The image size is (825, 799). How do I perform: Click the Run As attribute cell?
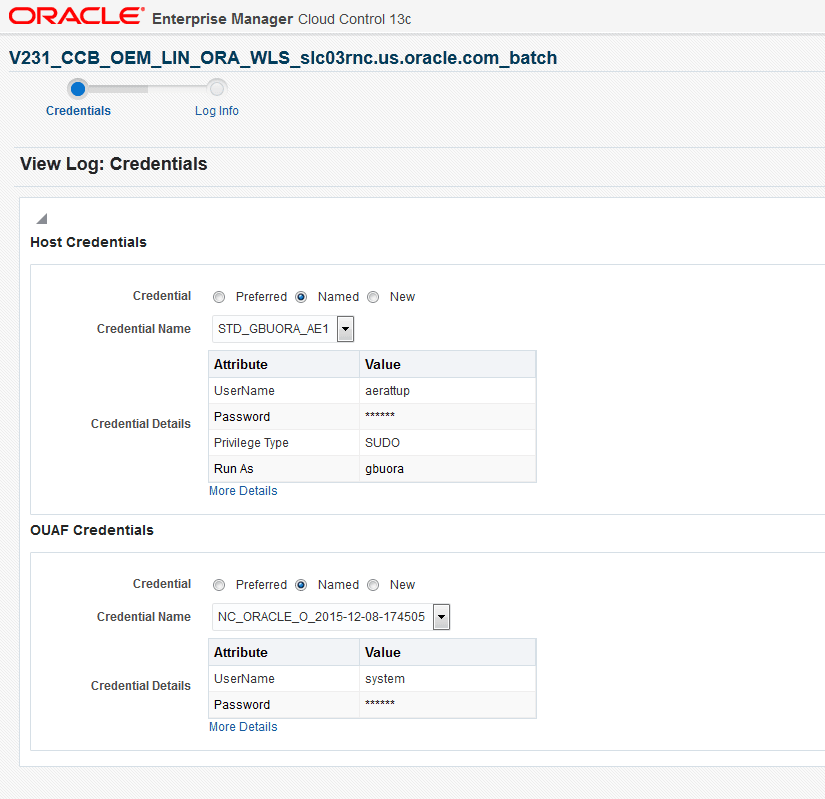pos(284,469)
